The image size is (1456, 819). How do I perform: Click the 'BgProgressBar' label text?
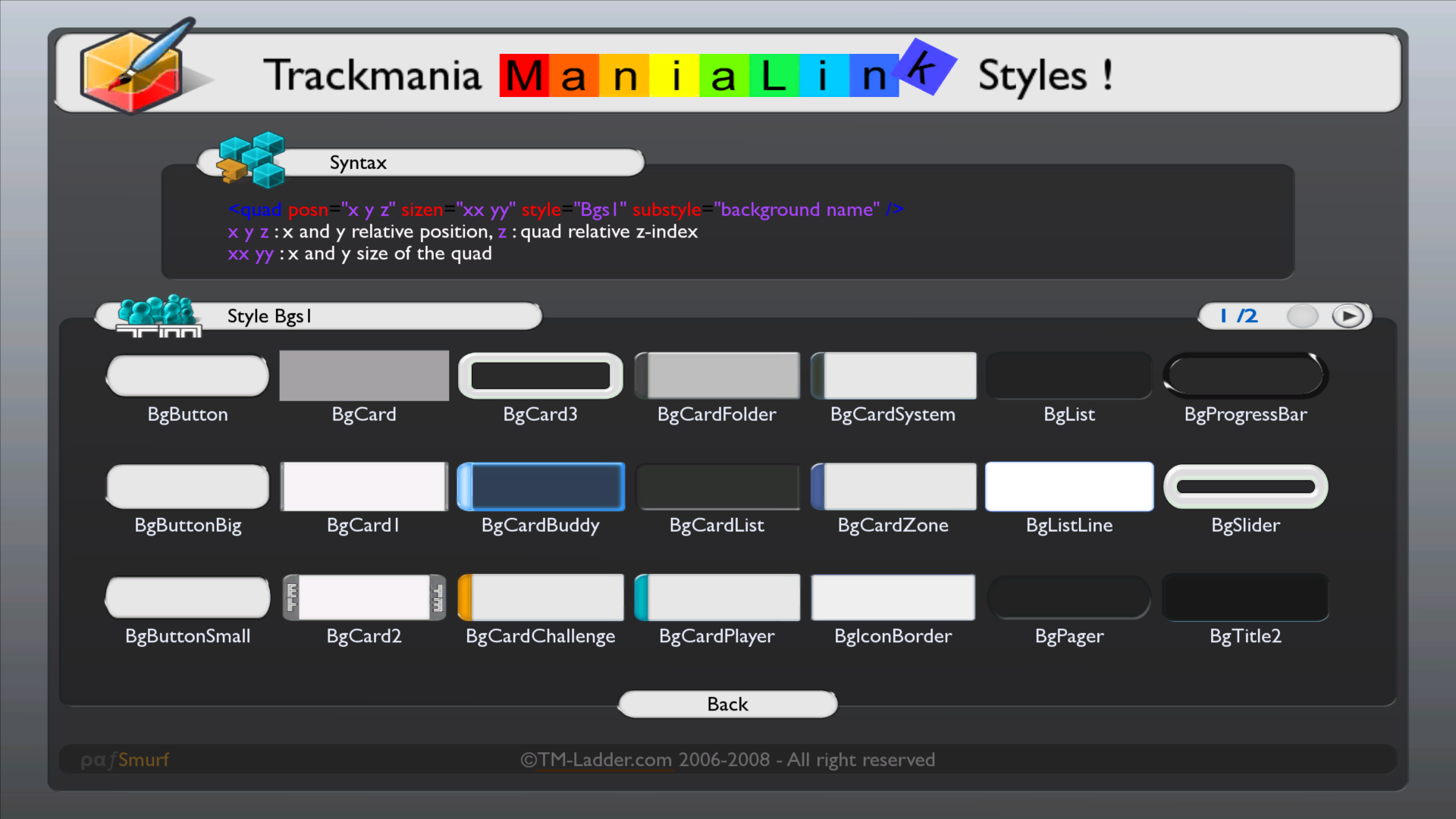click(1246, 414)
